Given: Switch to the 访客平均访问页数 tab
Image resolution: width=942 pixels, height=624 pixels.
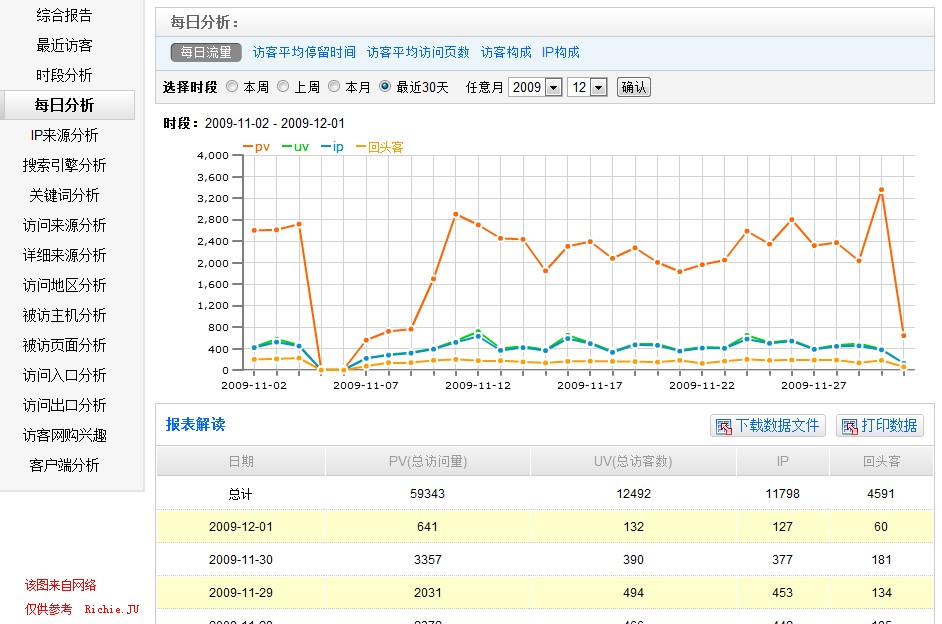Looking at the screenshot, I should coord(418,52).
